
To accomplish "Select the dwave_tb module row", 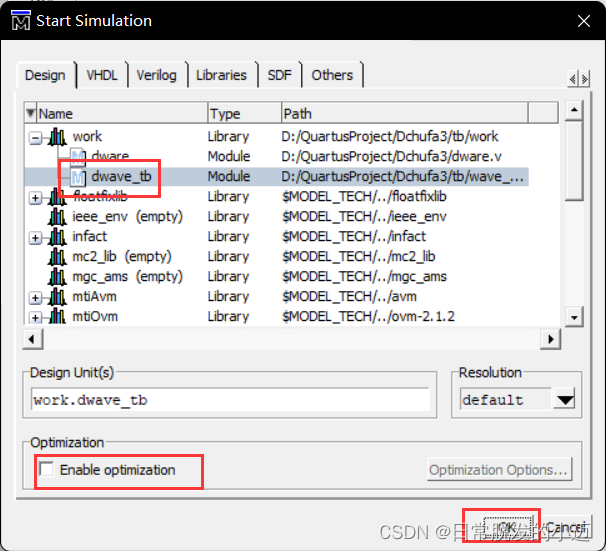I will (x=276, y=177).
